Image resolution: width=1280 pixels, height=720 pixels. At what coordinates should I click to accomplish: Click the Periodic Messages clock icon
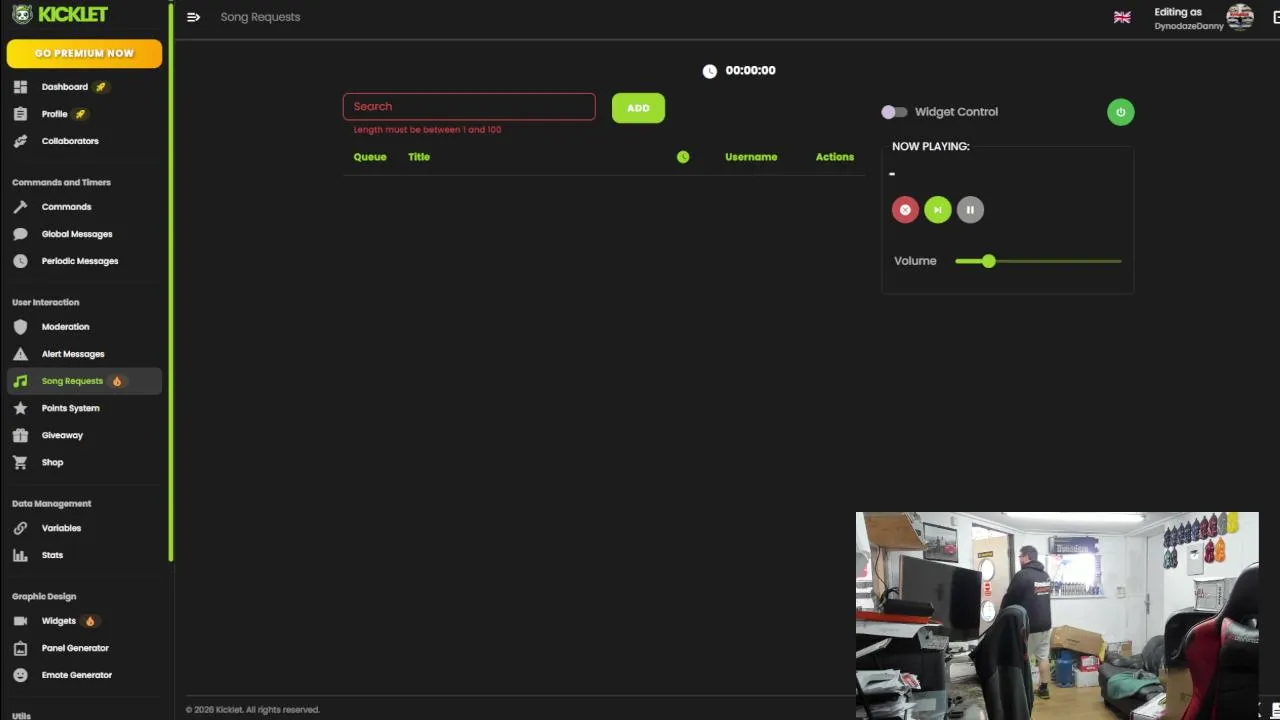(20, 261)
